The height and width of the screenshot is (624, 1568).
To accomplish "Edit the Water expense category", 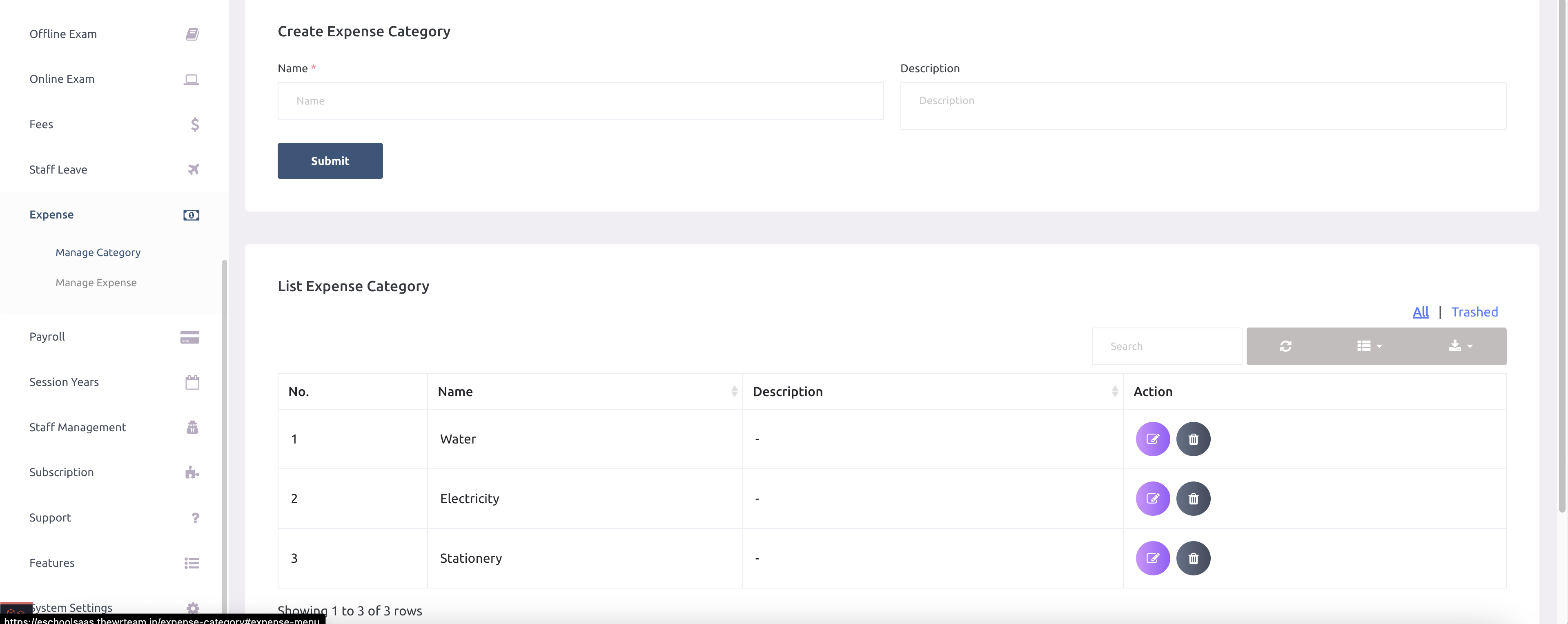I will pos(1153,438).
